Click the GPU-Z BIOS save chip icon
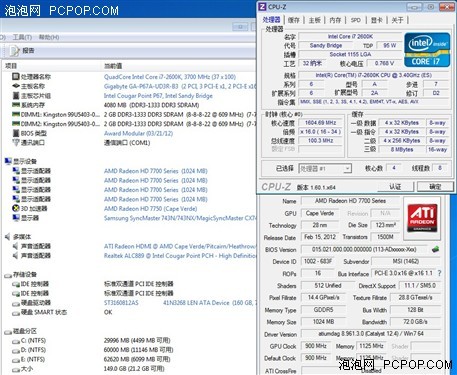Viewport: 457px width, 375px height. 435,249
